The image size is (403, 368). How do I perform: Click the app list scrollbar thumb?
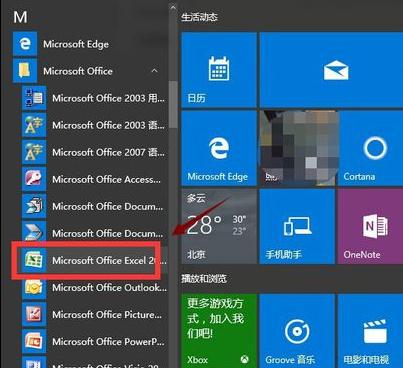pos(173,104)
